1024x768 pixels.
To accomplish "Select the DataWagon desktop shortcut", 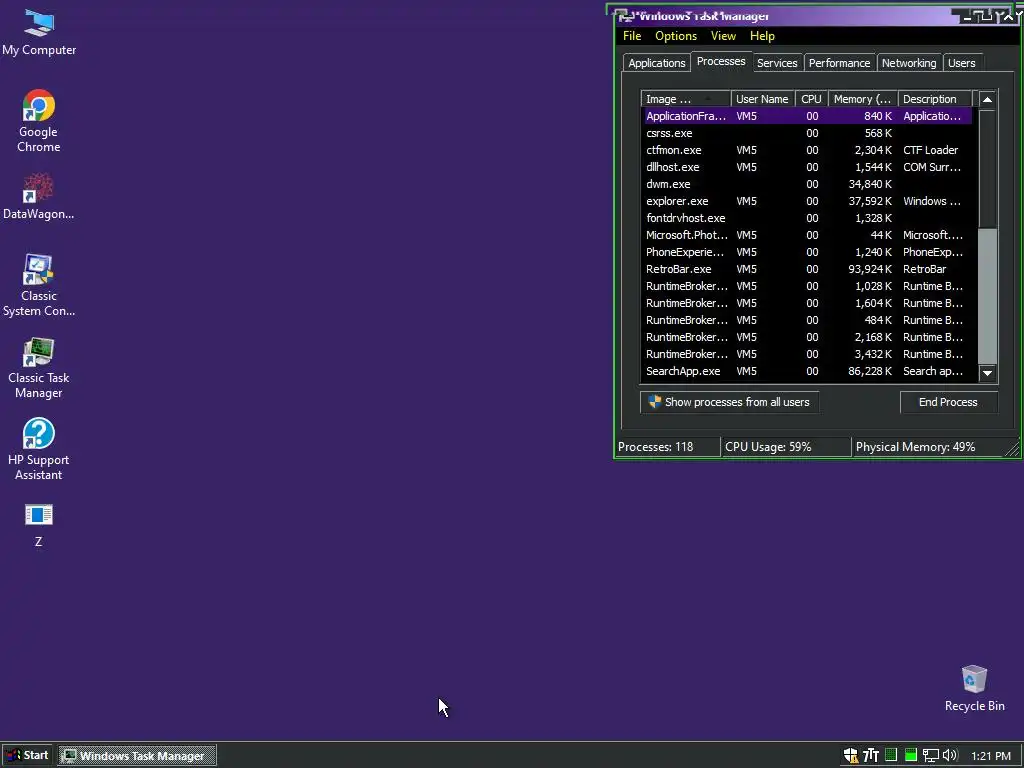I will pos(39,196).
